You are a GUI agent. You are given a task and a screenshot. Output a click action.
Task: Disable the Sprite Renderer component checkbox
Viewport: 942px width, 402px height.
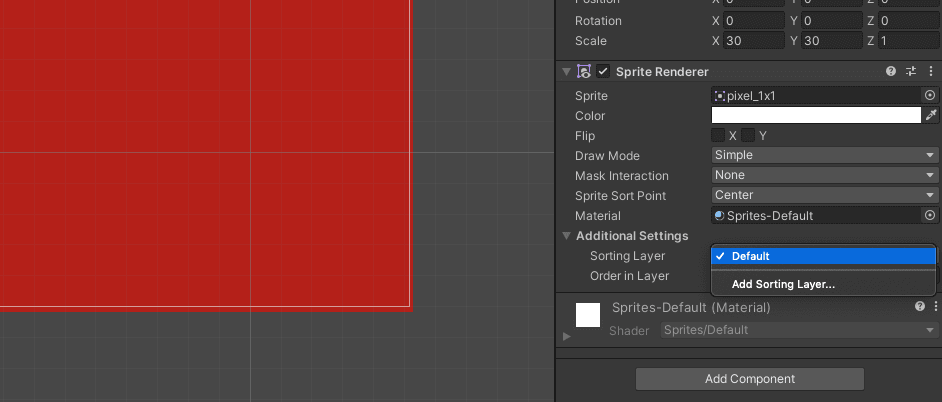coord(603,72)
